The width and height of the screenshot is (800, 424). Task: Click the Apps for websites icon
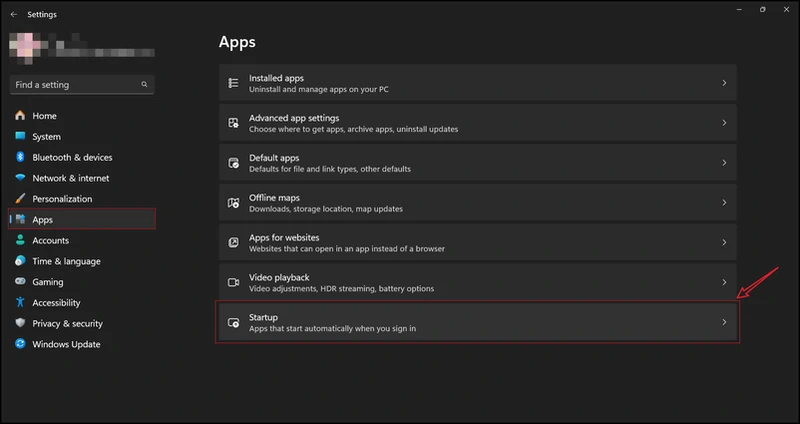pyautogui.click(x=233, y=243)
